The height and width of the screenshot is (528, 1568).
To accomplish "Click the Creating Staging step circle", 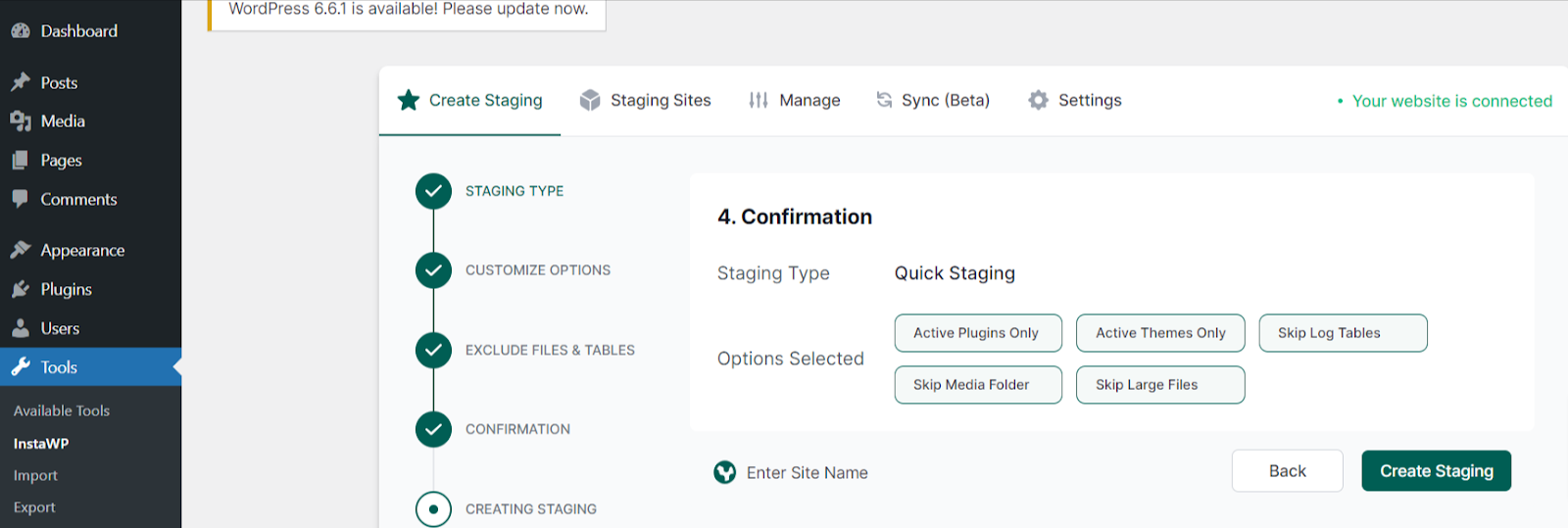I will [433, 509].
